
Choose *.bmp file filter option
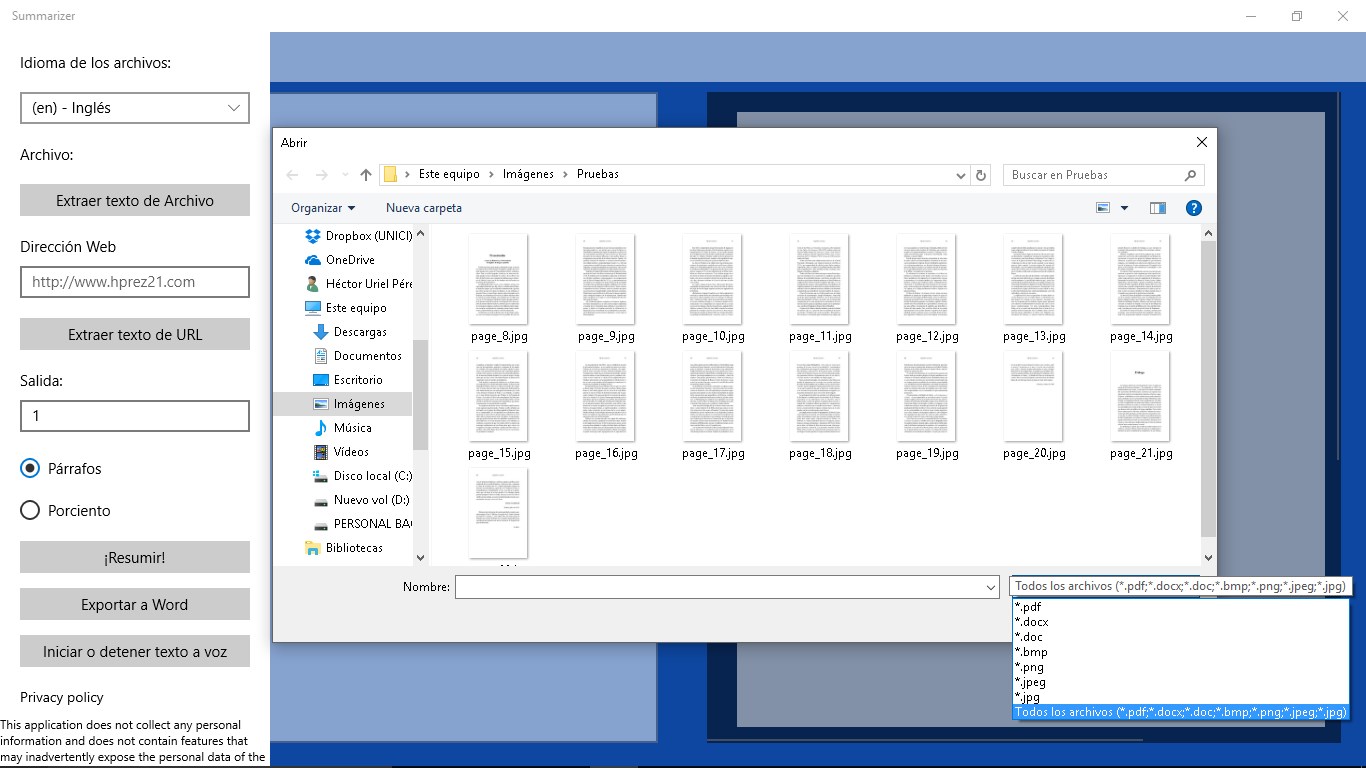pos(1180,652)
